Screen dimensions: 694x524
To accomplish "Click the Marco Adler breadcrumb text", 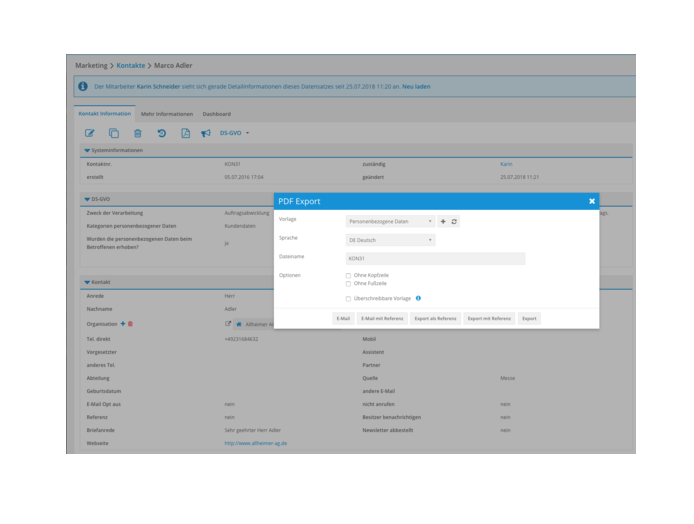I will pos(173,66).
